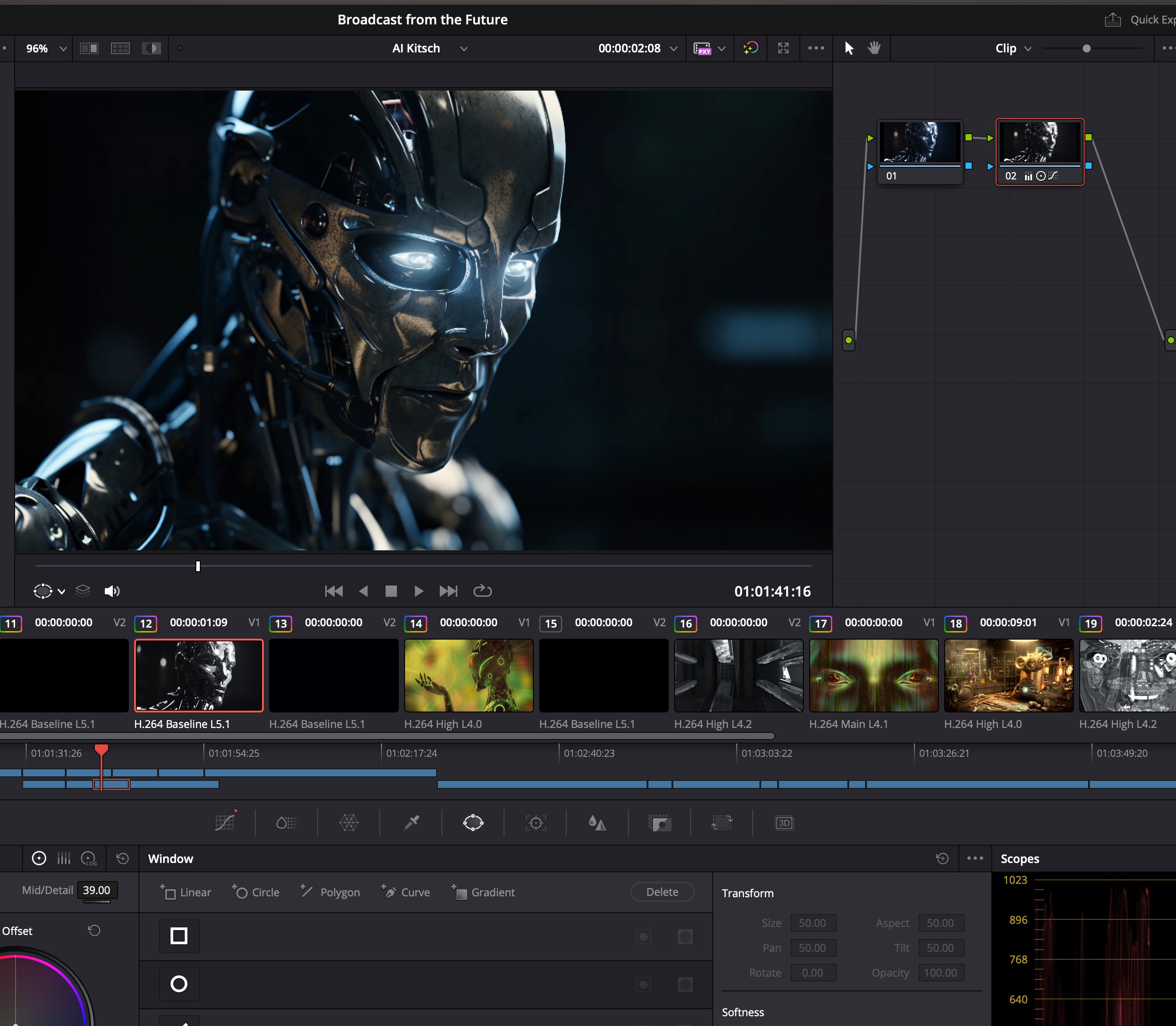The height and width of the screenshot is (1026, 1176).
Task: Toggle highlight mode in the viewer
Action: (x=151, y=48)
